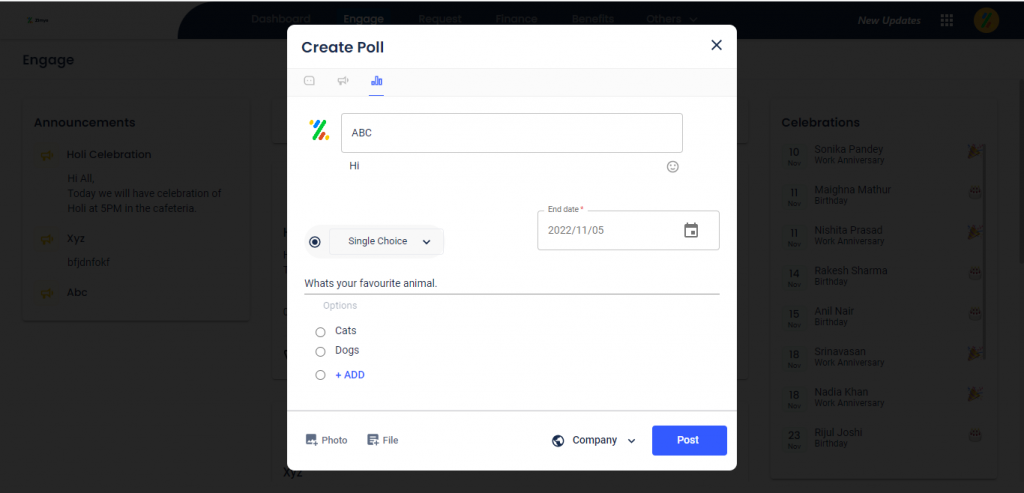Open the Company audience dropdown
The image size is (1024, 493).
point(594,440)
